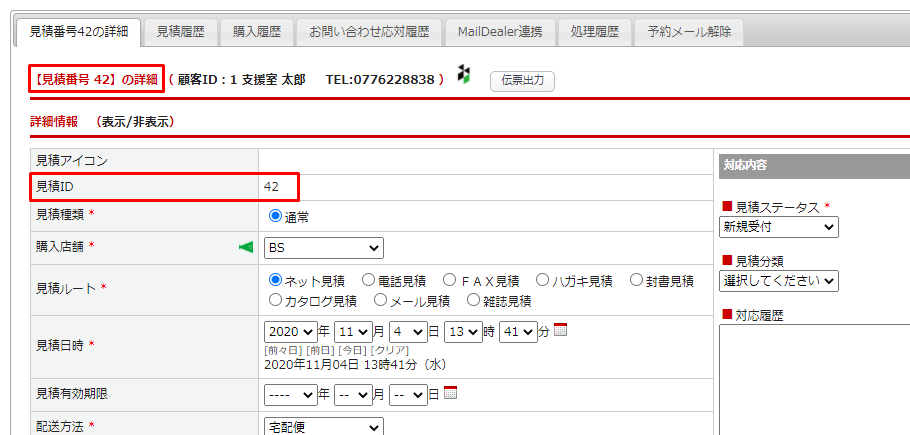Open the 見積有効期限 day dropdown
This screenshot has height=435, width=910.
click(x=409, y=395)
